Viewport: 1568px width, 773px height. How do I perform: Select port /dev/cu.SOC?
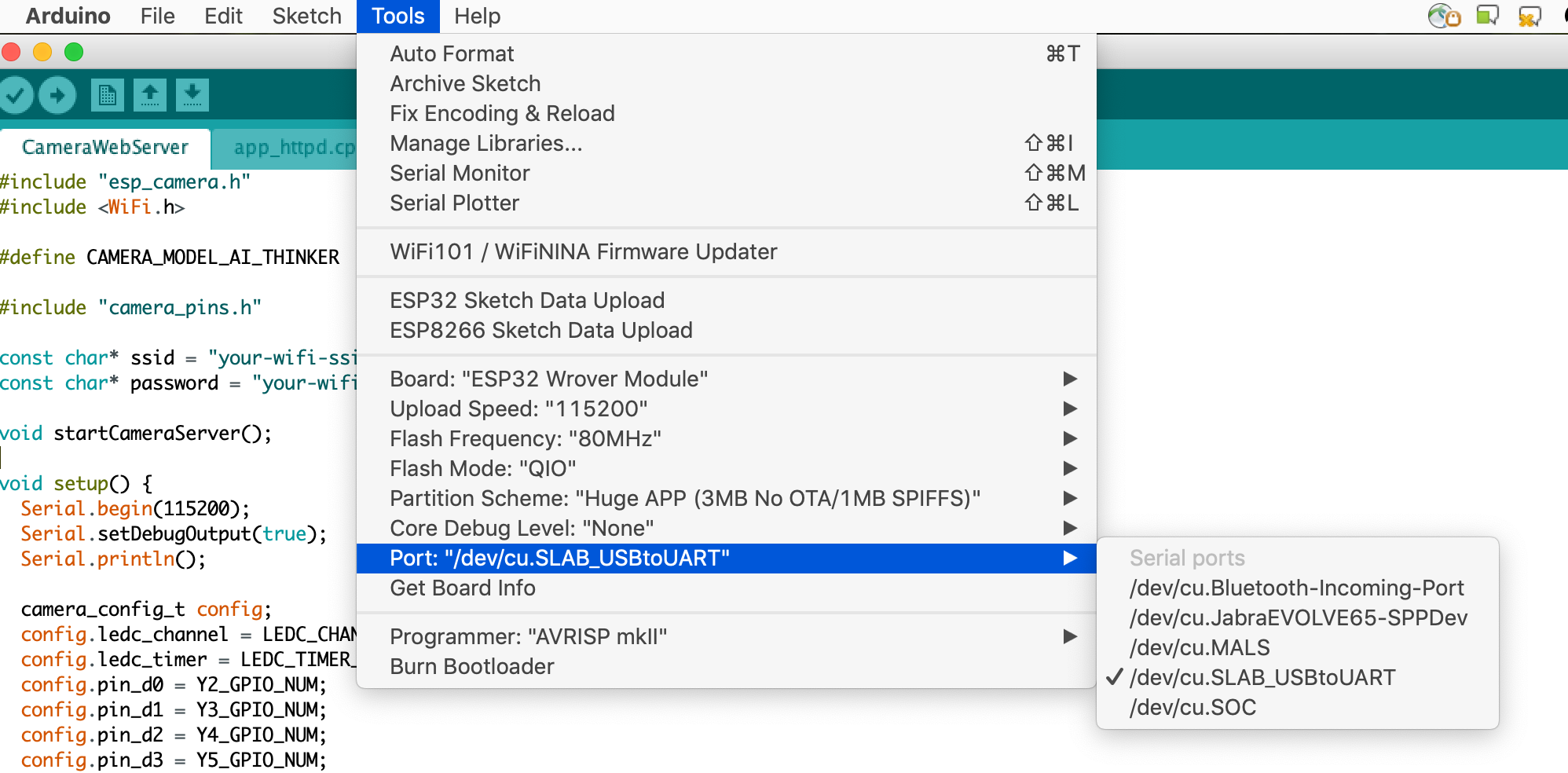1297,707
